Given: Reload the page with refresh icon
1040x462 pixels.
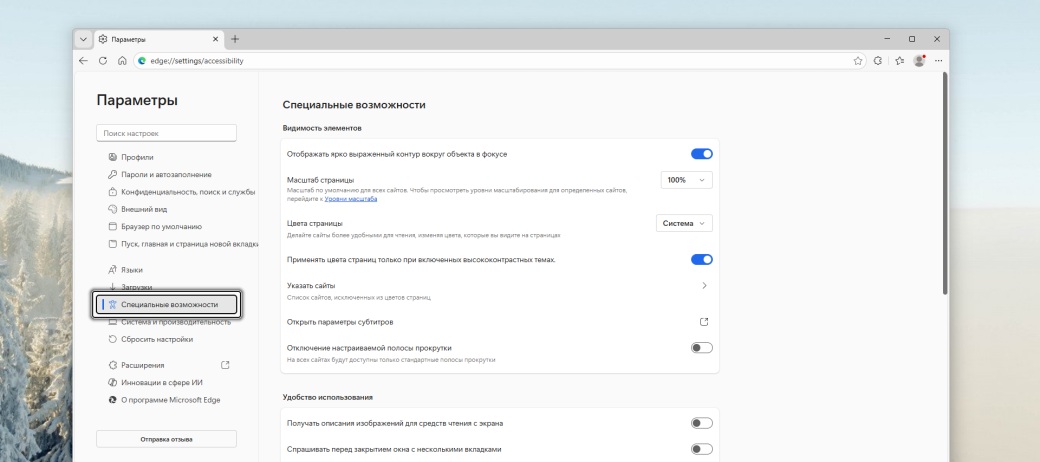Looking at the screenshot, I should click(102, 60).
